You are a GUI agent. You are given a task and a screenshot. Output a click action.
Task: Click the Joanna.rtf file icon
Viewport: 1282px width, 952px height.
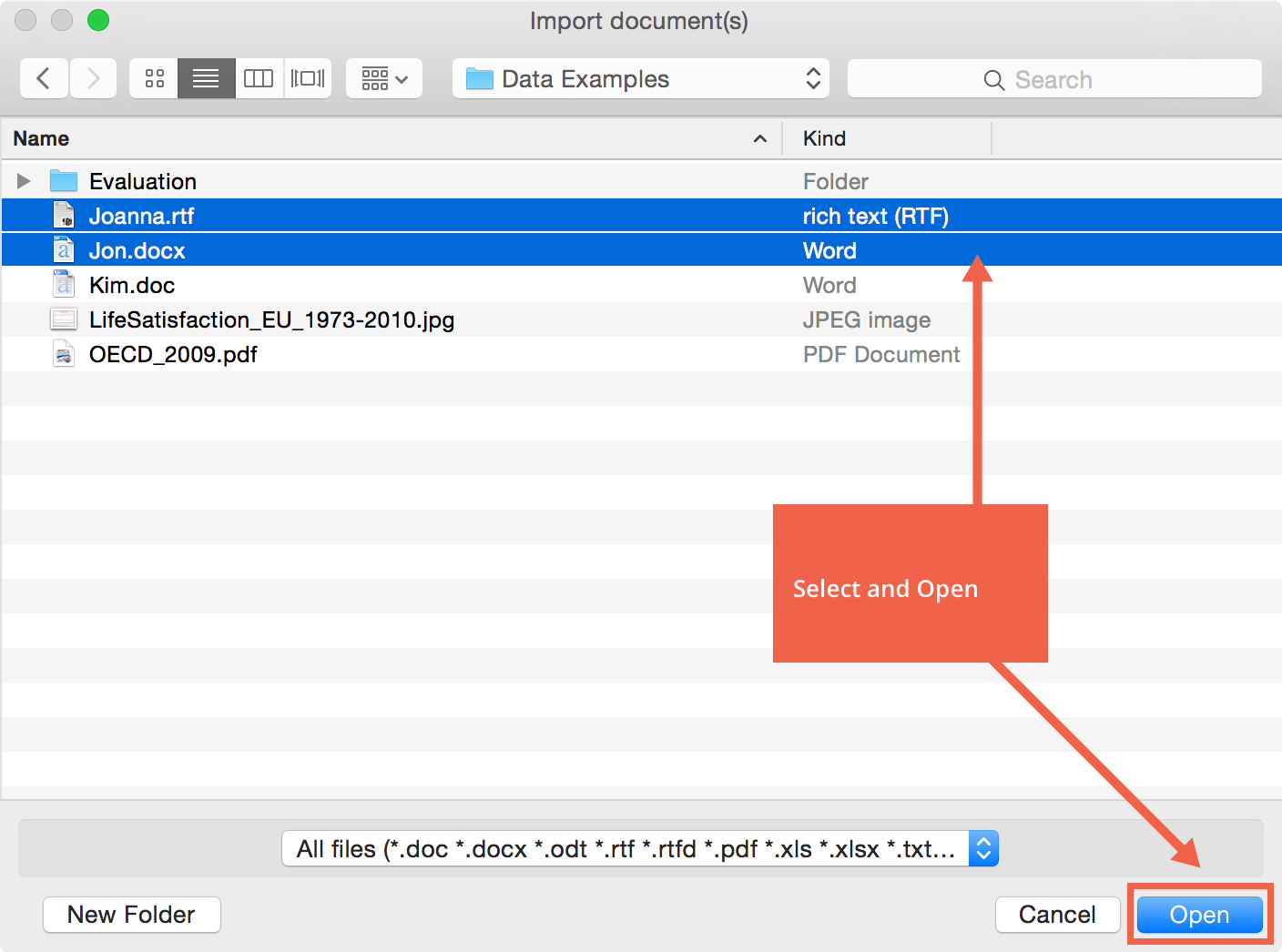pyautogui.click(x=64, y=216)
